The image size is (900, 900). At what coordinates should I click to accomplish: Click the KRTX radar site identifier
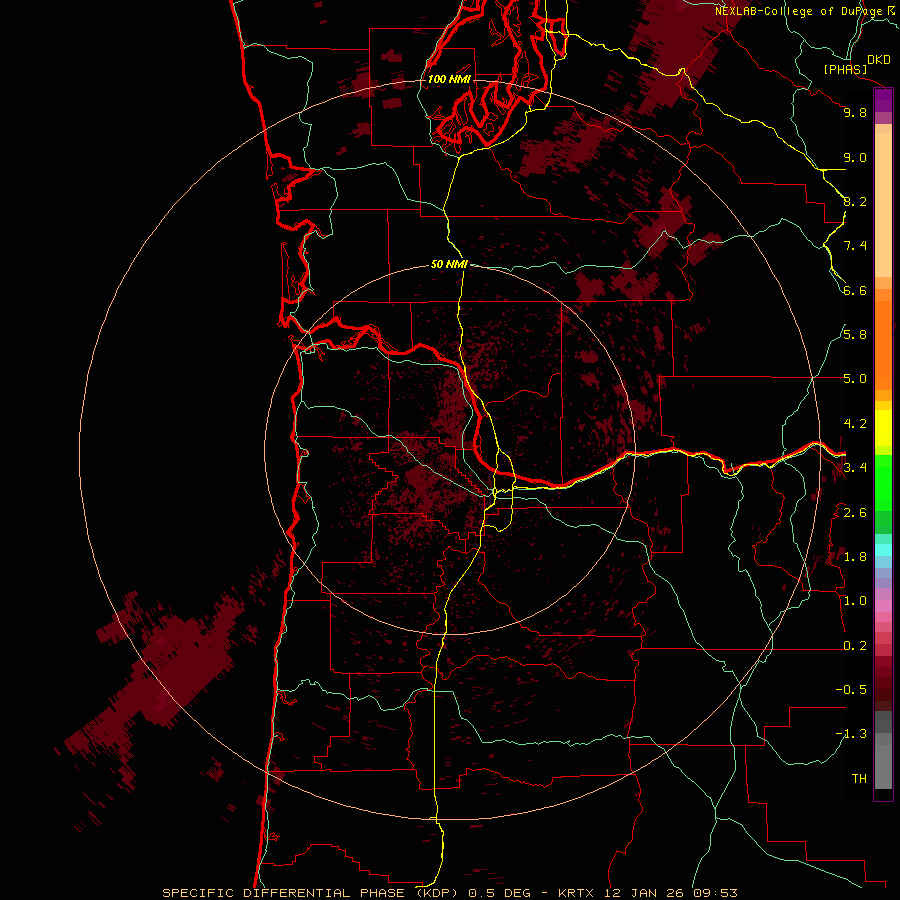[x=577, y=893]
